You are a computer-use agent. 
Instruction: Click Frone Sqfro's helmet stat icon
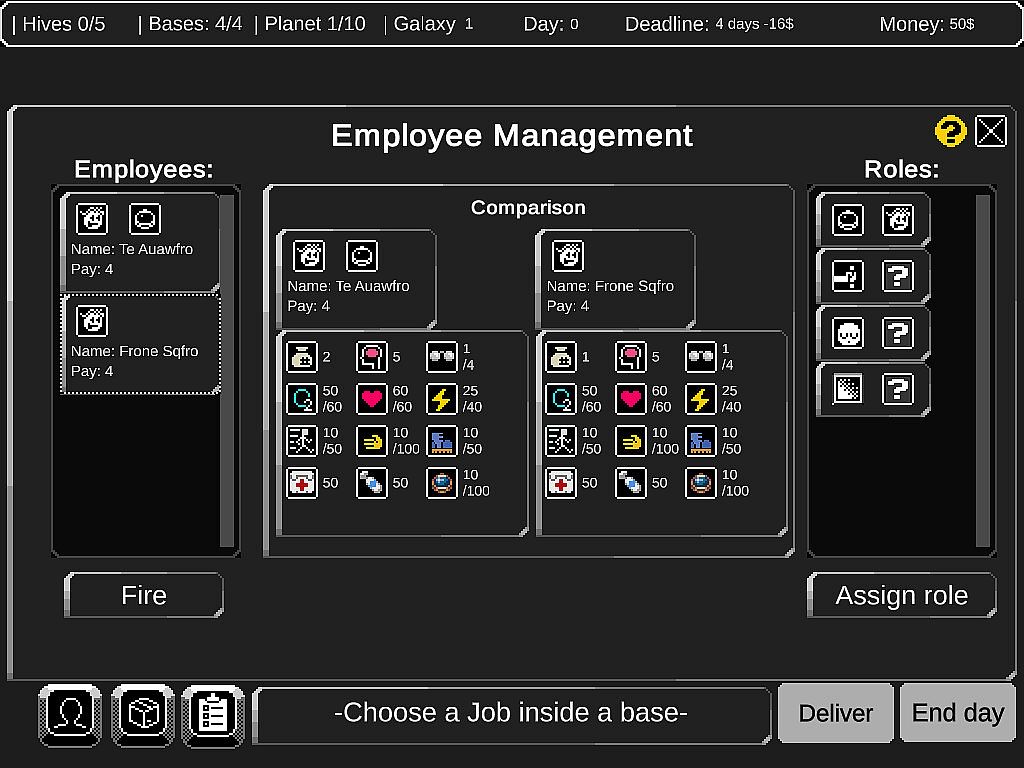pyautogui.click(x=701, y=483)
